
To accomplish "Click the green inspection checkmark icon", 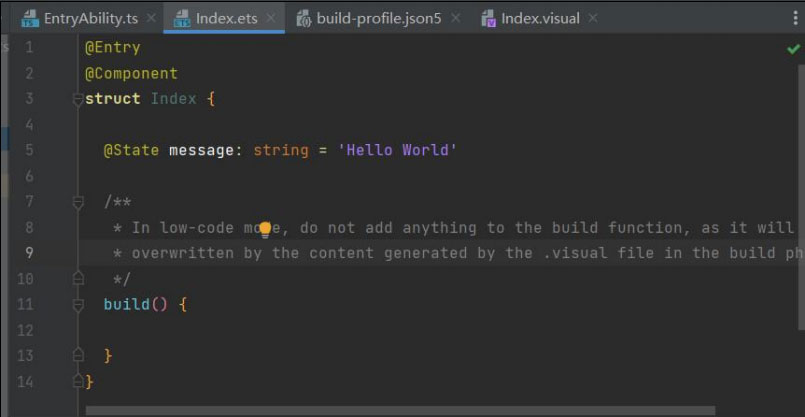I will [793, 48].
